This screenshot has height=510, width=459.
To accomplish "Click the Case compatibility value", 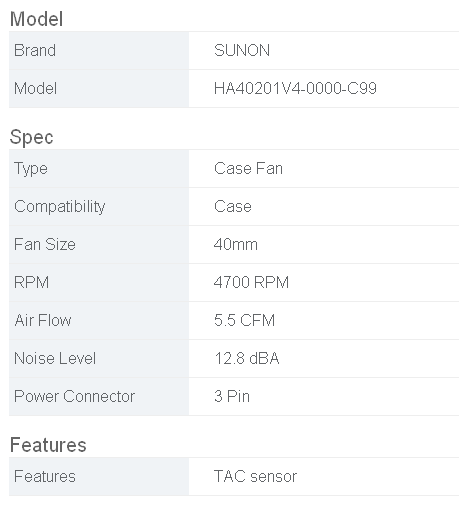I will (x=233, y=207).
